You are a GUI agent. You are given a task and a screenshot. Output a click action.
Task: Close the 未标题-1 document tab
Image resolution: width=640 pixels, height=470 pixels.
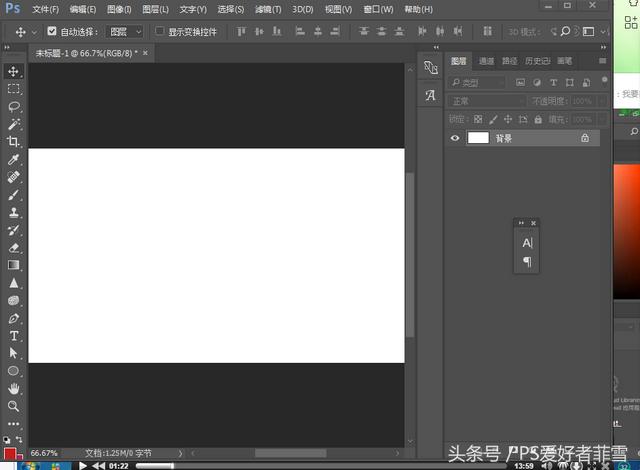click(x=146, y=52)
